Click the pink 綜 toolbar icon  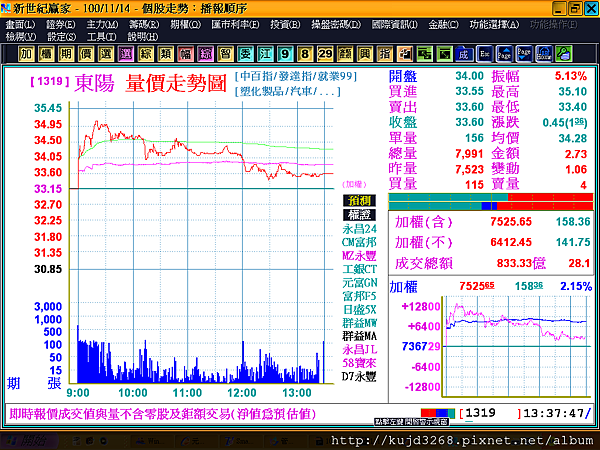click(x=205, y=54)
